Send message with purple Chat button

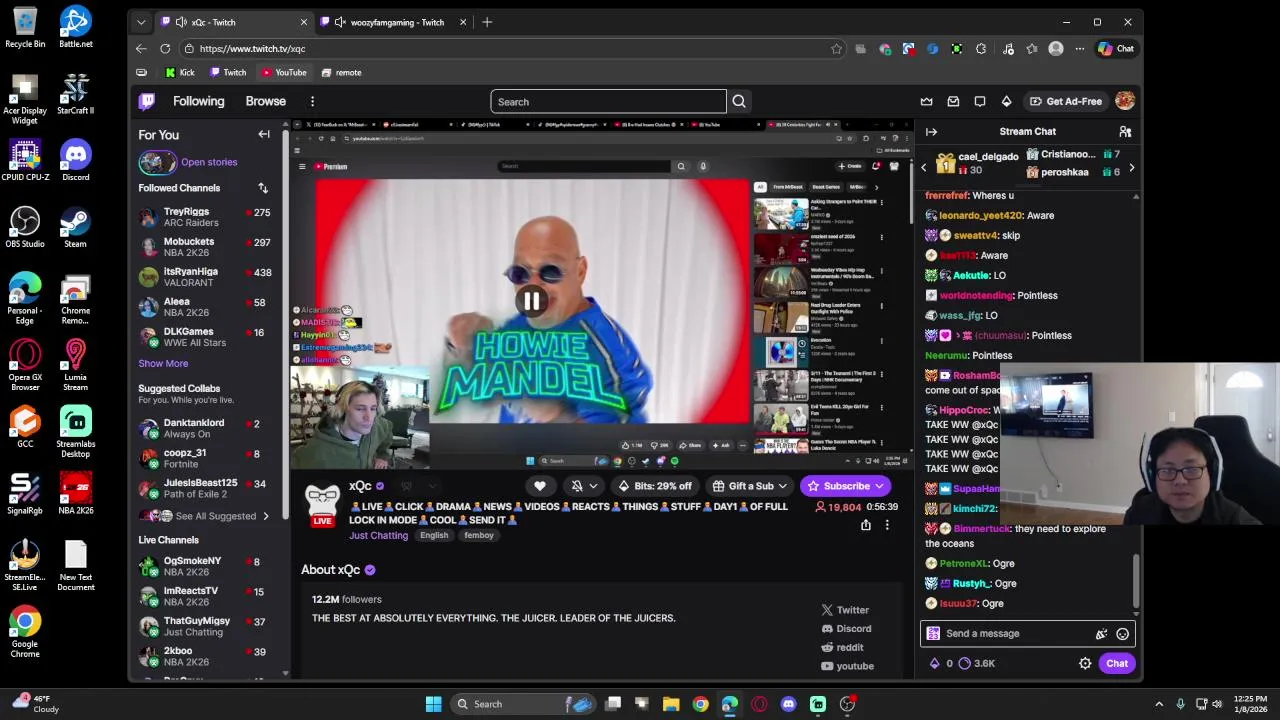point(1116,663)
